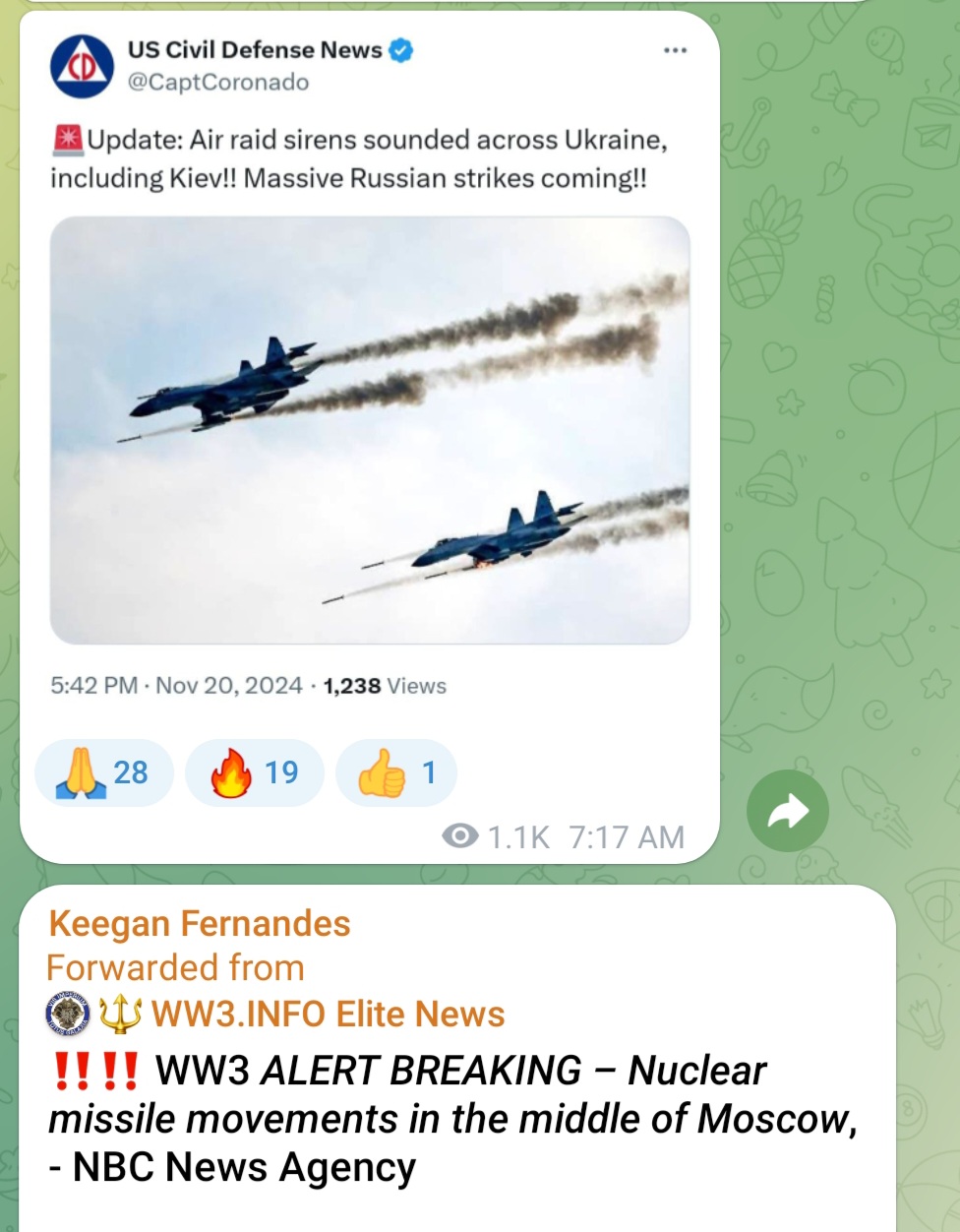The image size is (960, 1232).
Task: Toggle the fire emoji reaction
Action: coord(255,772)
